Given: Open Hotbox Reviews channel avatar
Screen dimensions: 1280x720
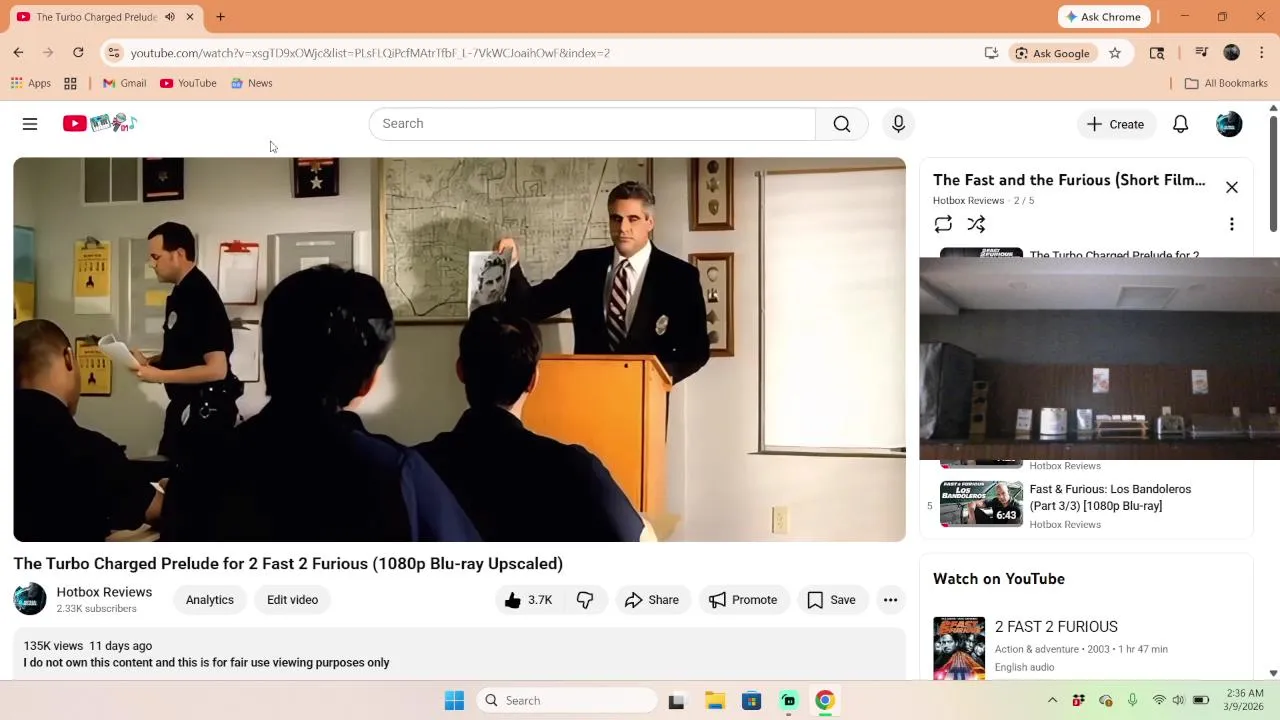Looking at the screenshot, I should tap(30, 599).
